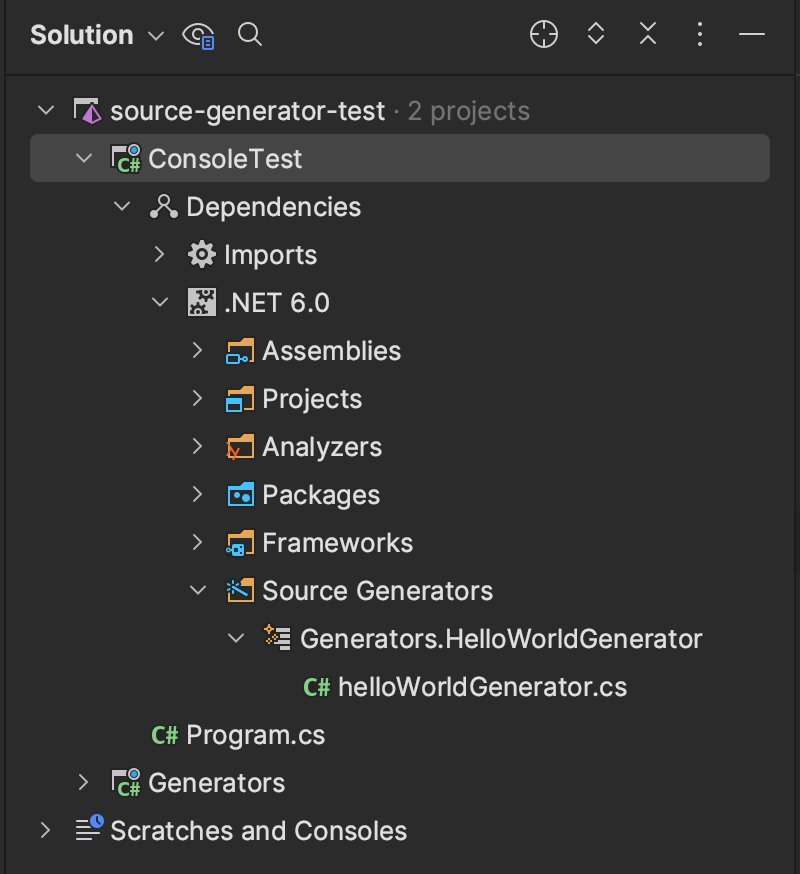The width and height of the screenshot is (800, 874).
Task: Click the Scratches and Consoles icon
Action: point(89,828)
